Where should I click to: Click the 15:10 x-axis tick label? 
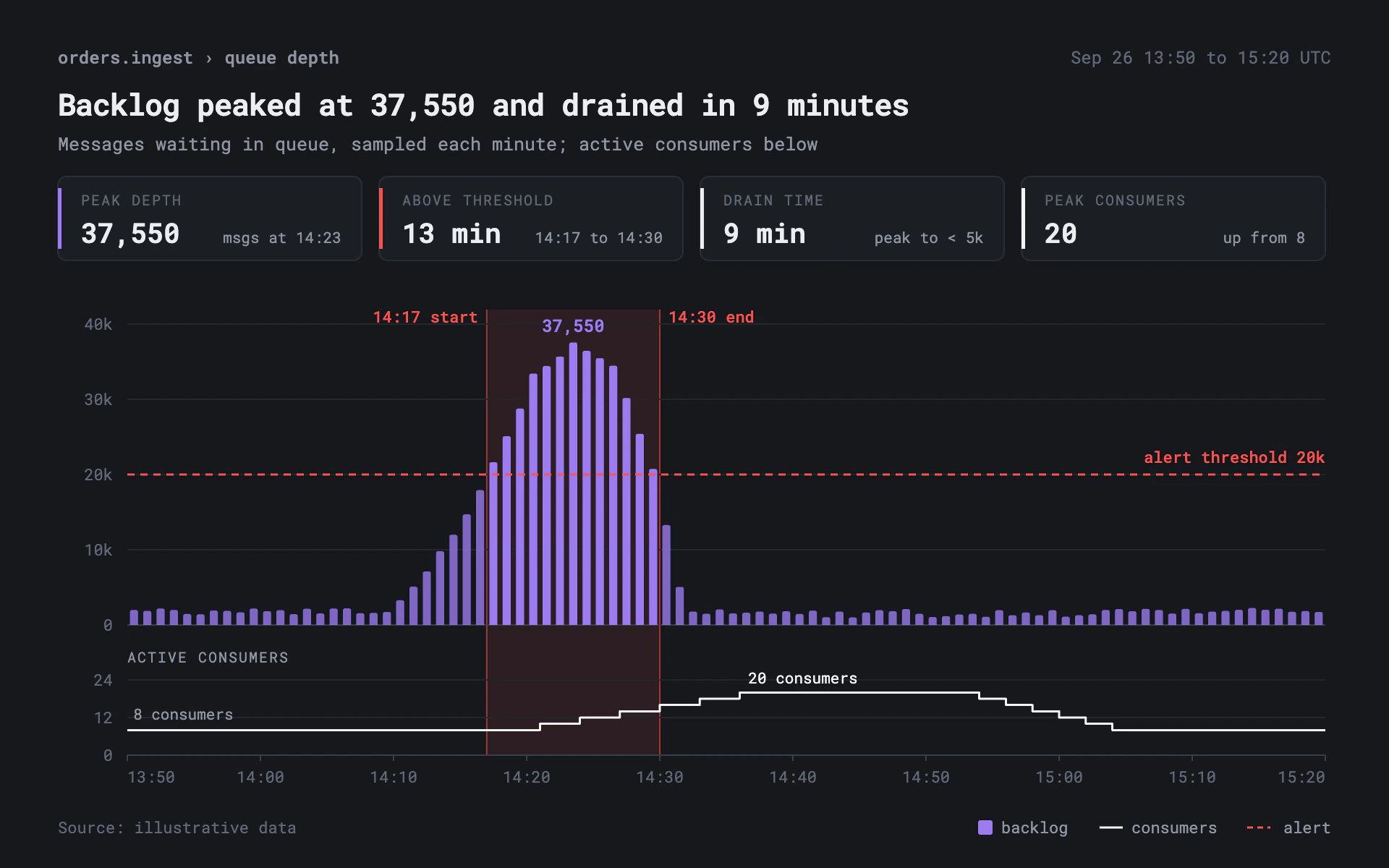pos(1192,777)
